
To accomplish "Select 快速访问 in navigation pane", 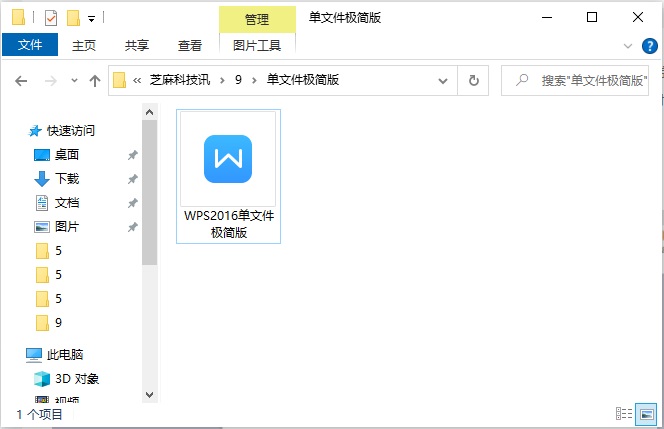I will (x=71, y=130).
